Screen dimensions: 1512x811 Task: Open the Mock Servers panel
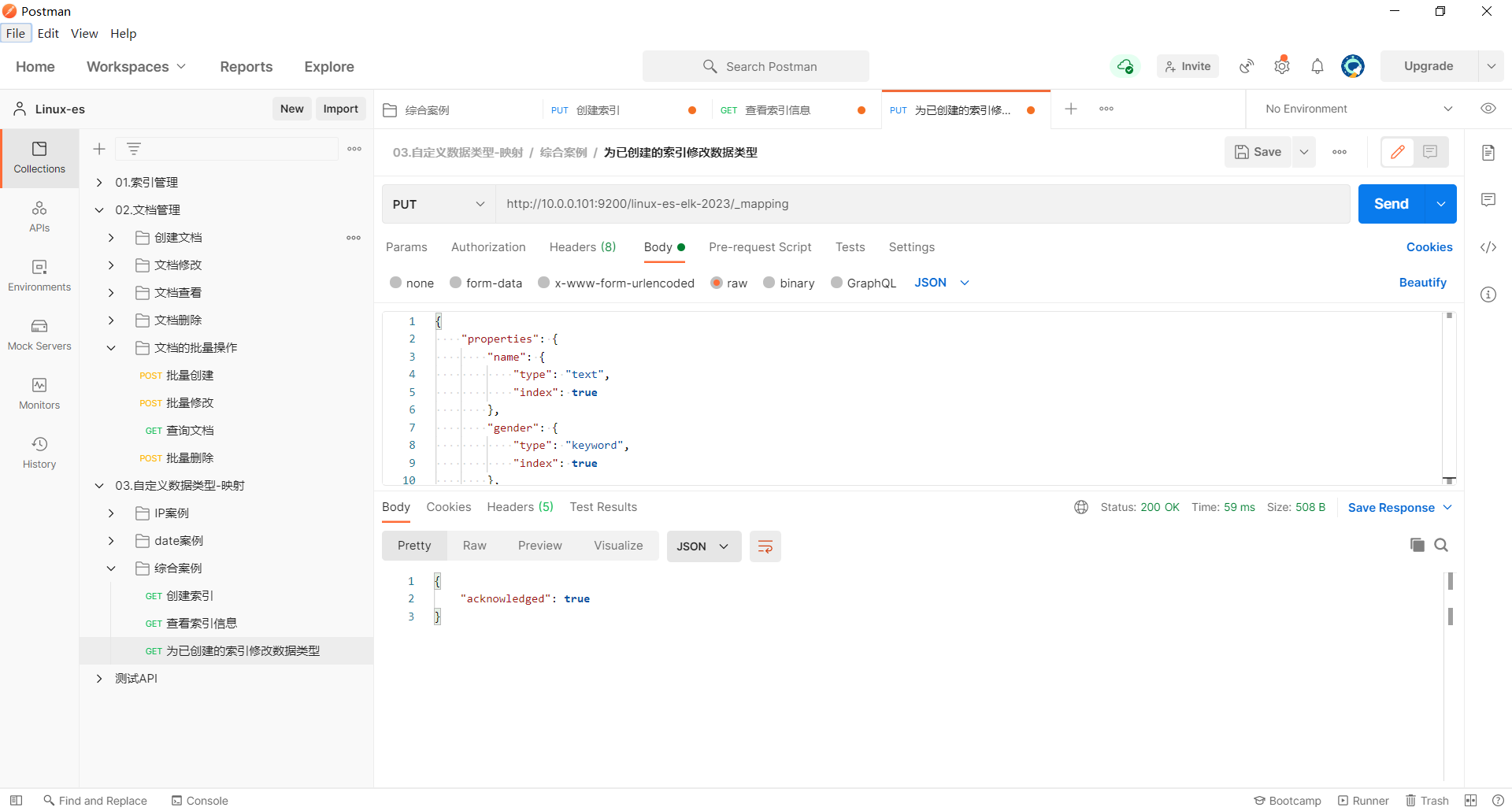[x=39, y=335]
